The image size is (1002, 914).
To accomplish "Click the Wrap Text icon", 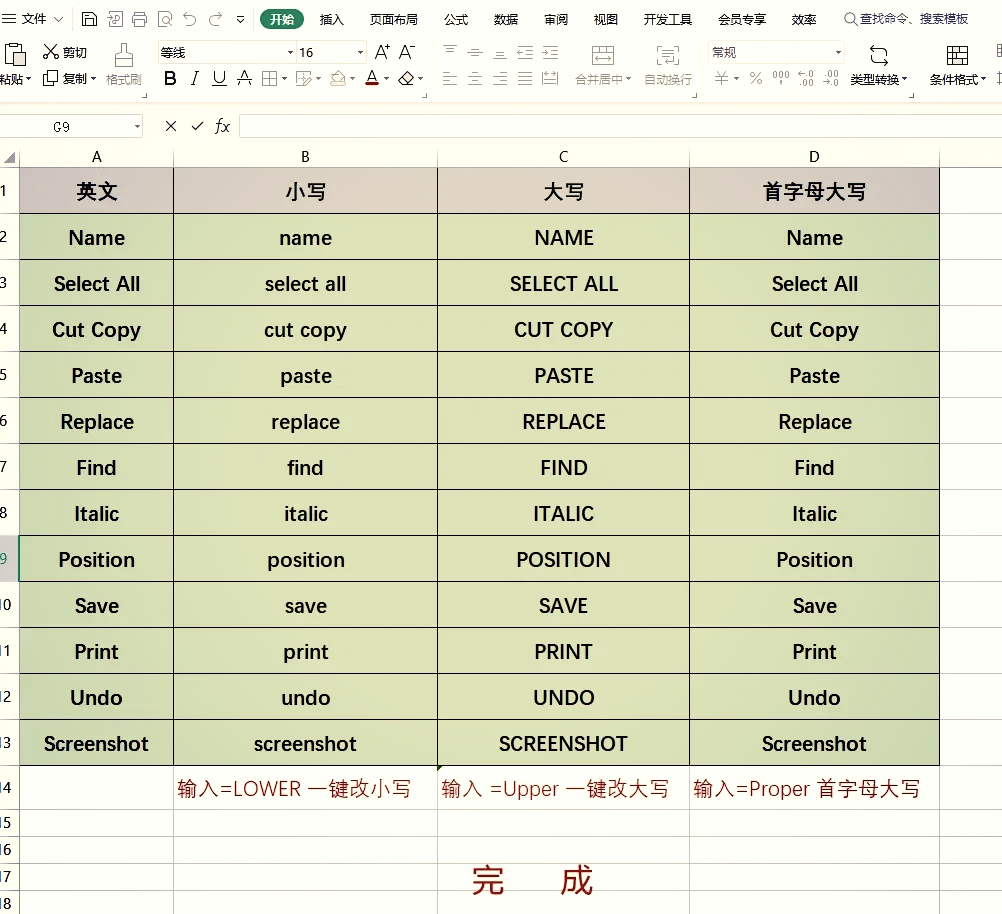I will pos(668,56).
